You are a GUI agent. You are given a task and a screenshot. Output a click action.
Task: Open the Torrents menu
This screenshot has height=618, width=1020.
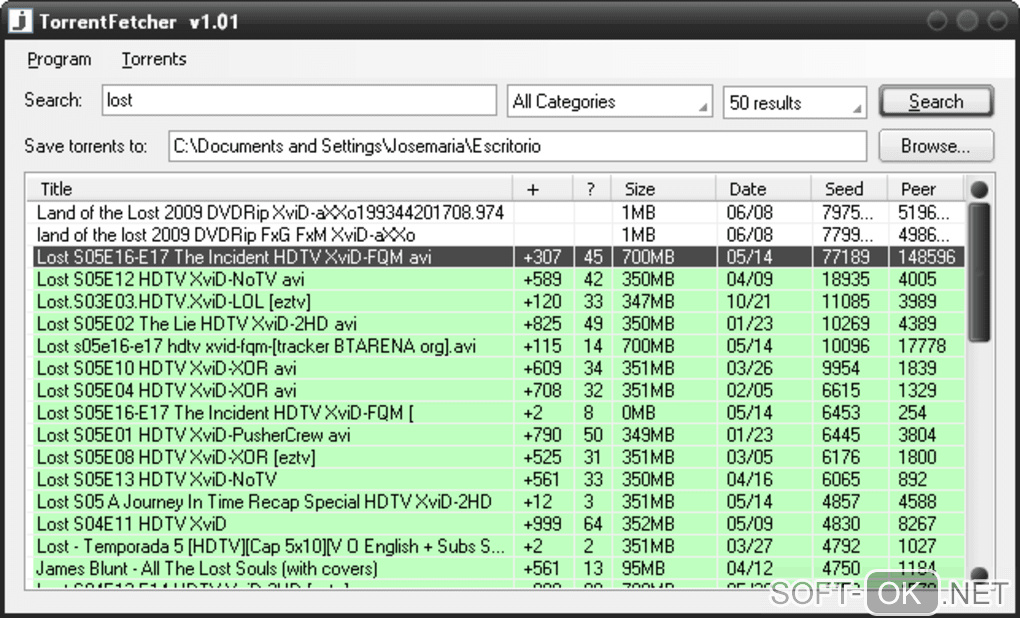pos(154,59)
